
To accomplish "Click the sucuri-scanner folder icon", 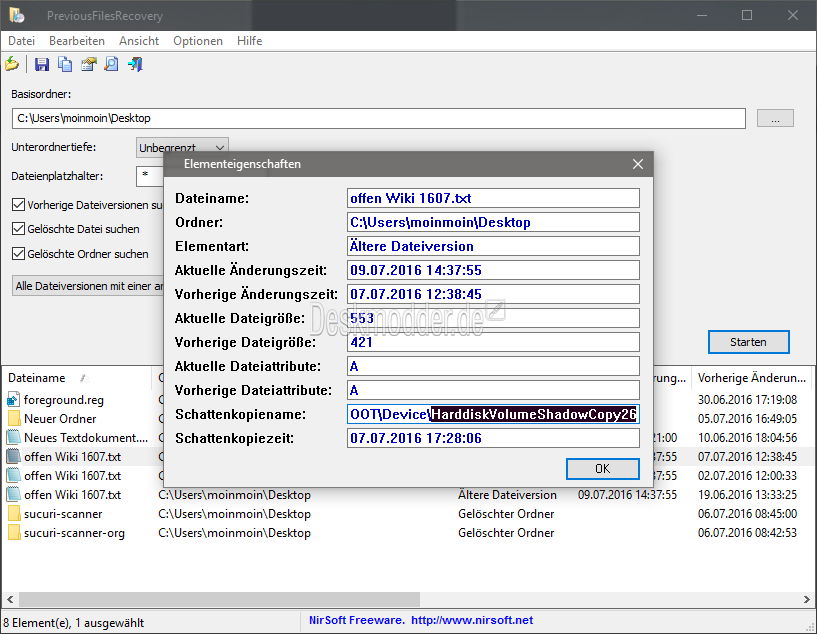I will [14, 514].
